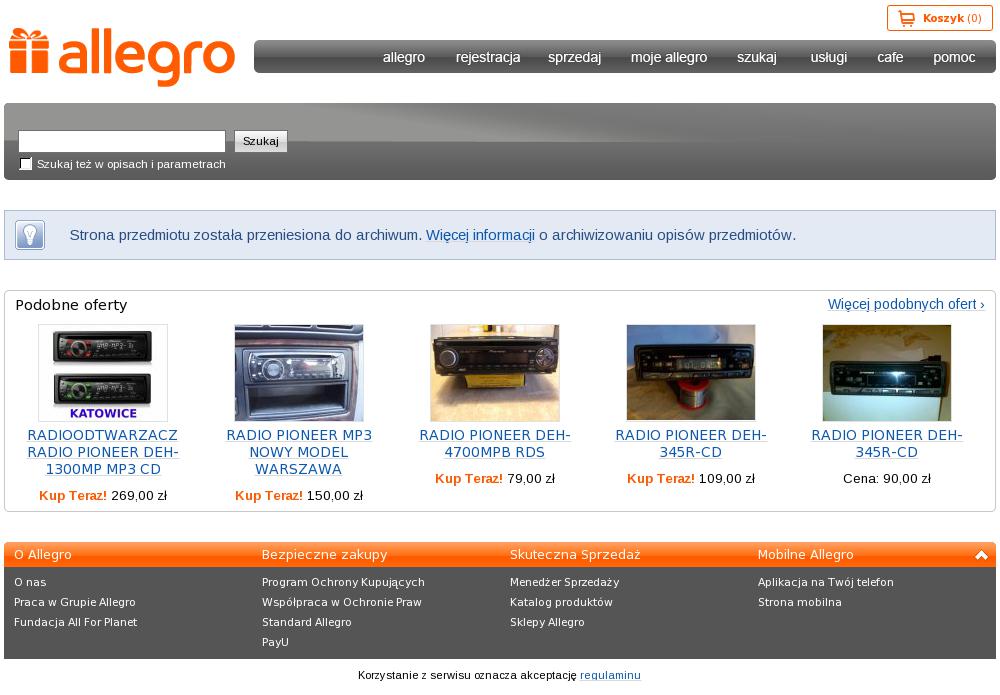Click the Mobilne Allegro footer heading
1000x695 pixels.
tap(805, 555)
